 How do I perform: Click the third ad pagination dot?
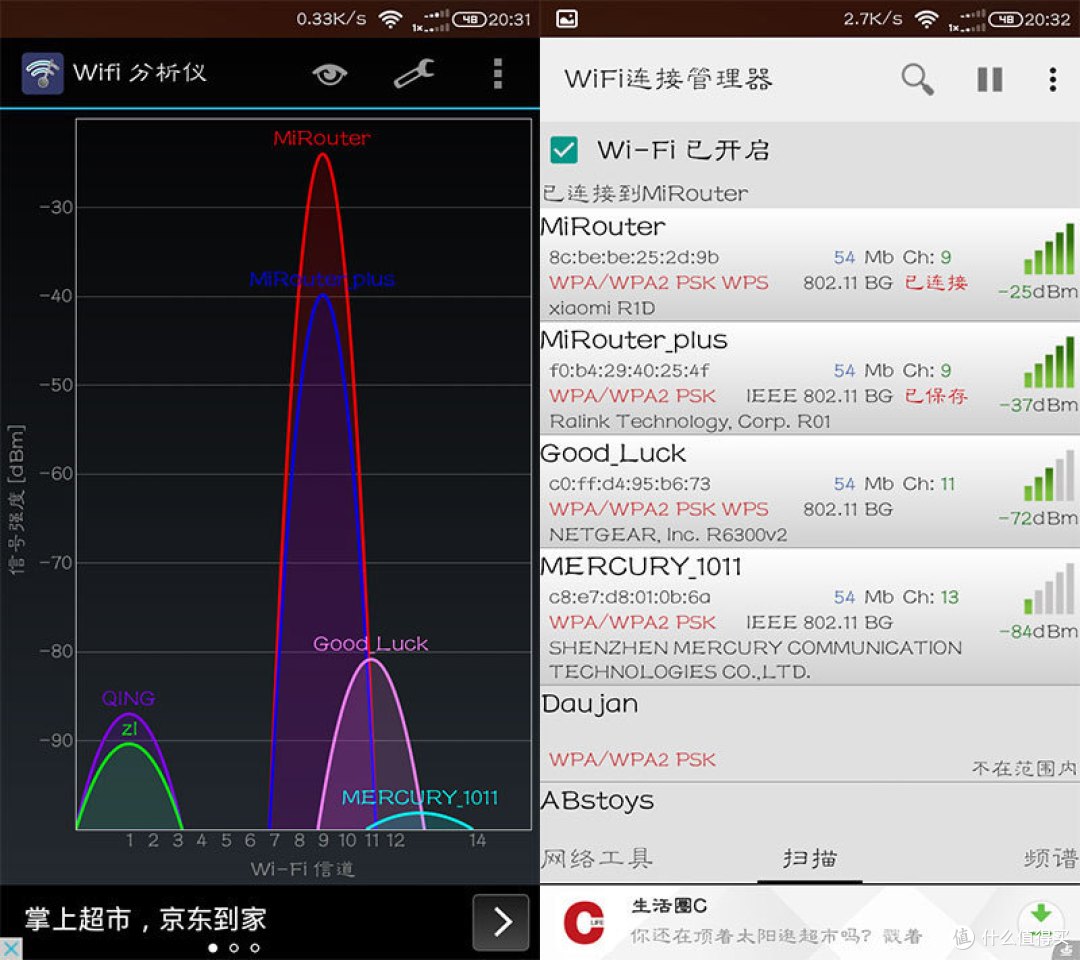click(x=255, y=948)
